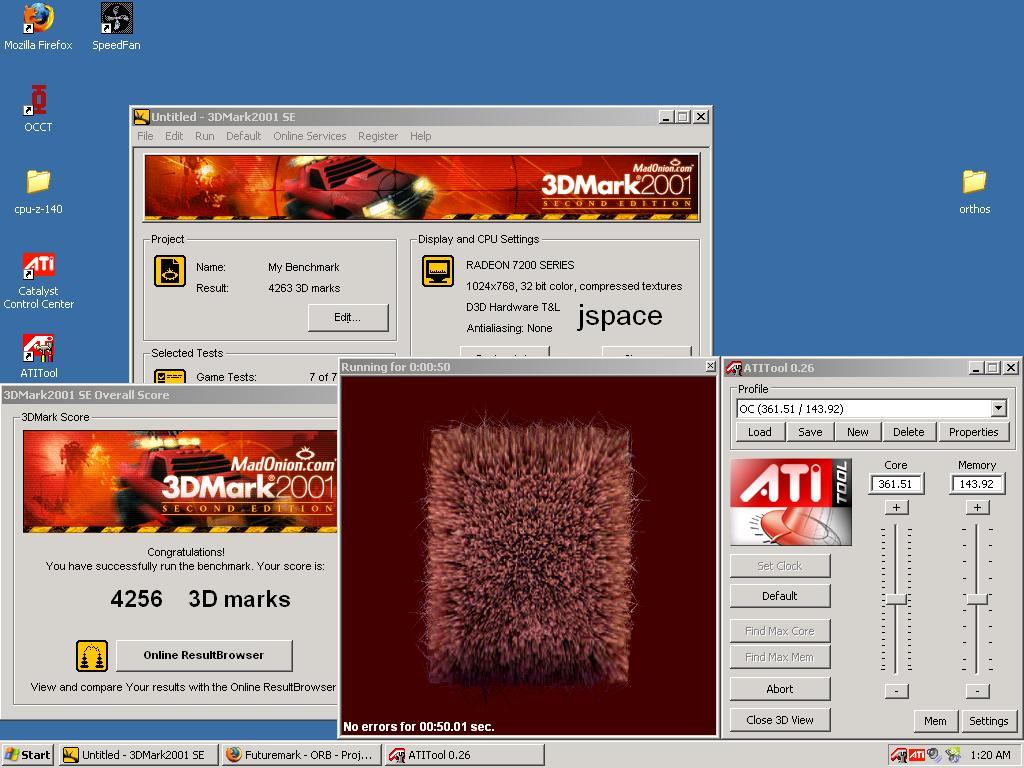Click the RADEON 7200 SERIES text

(520, 265)
